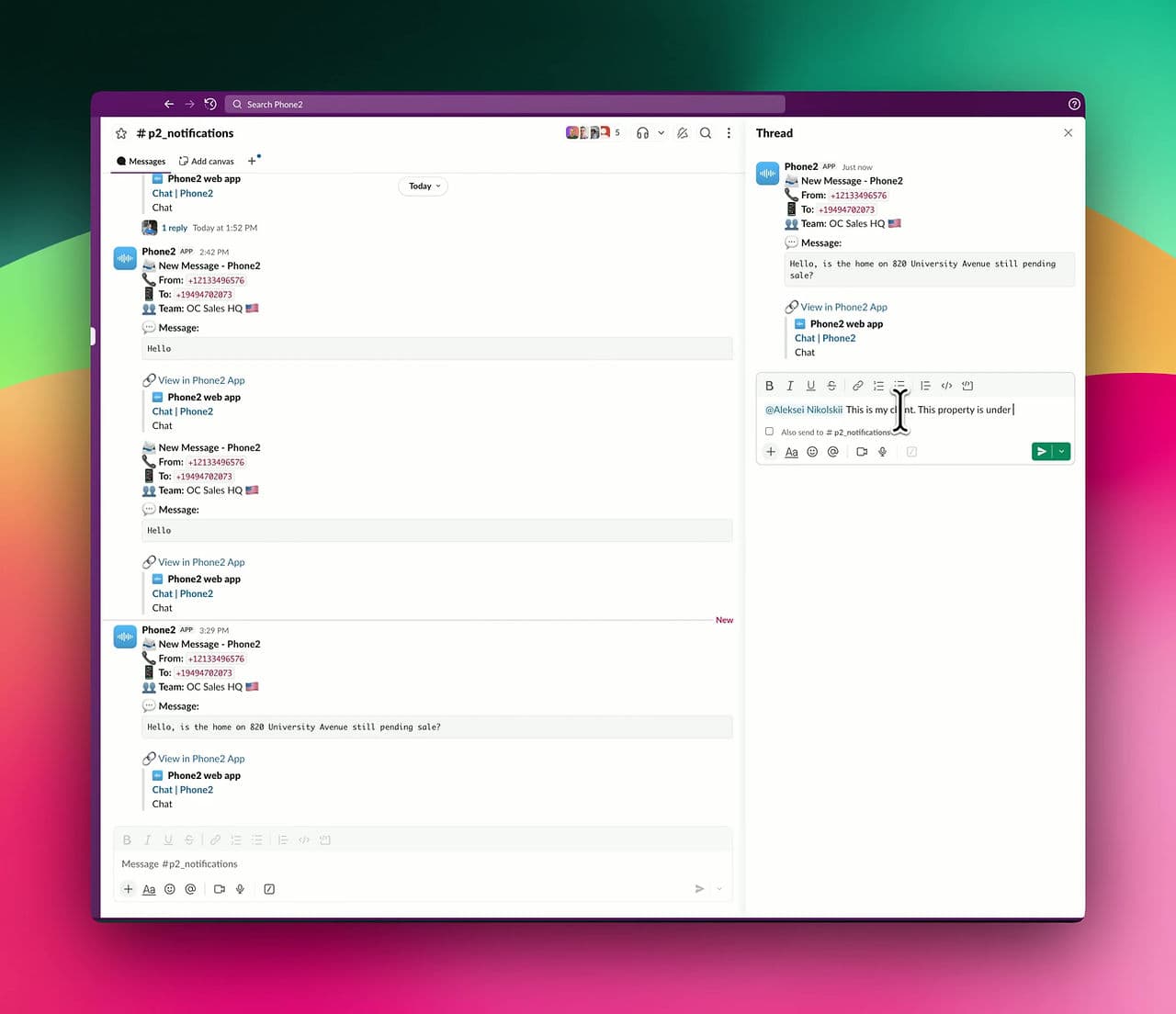Open channel search with the magnifying glass icon

706,133
